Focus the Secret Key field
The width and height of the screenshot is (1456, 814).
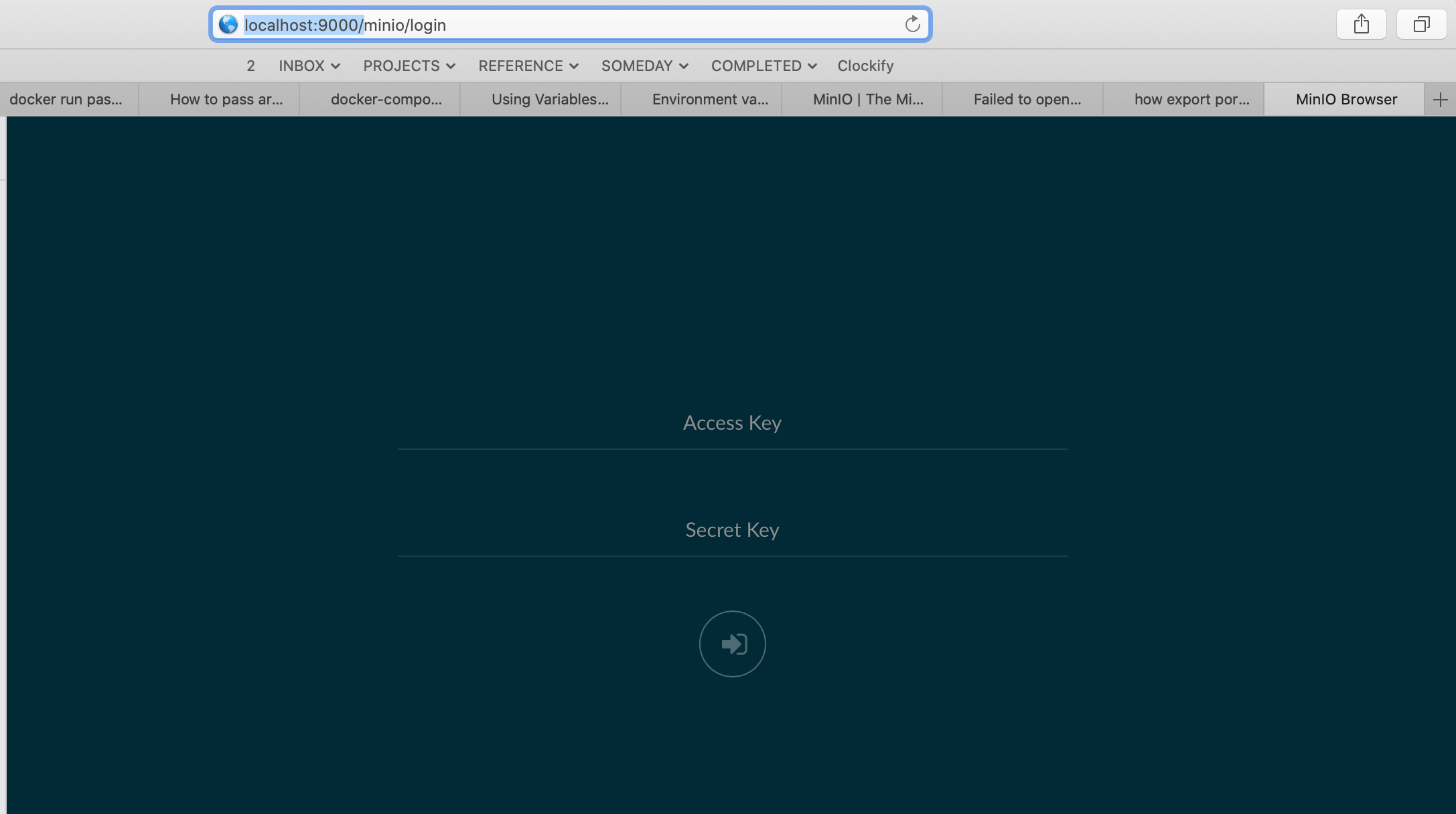[x=732, y=531]
